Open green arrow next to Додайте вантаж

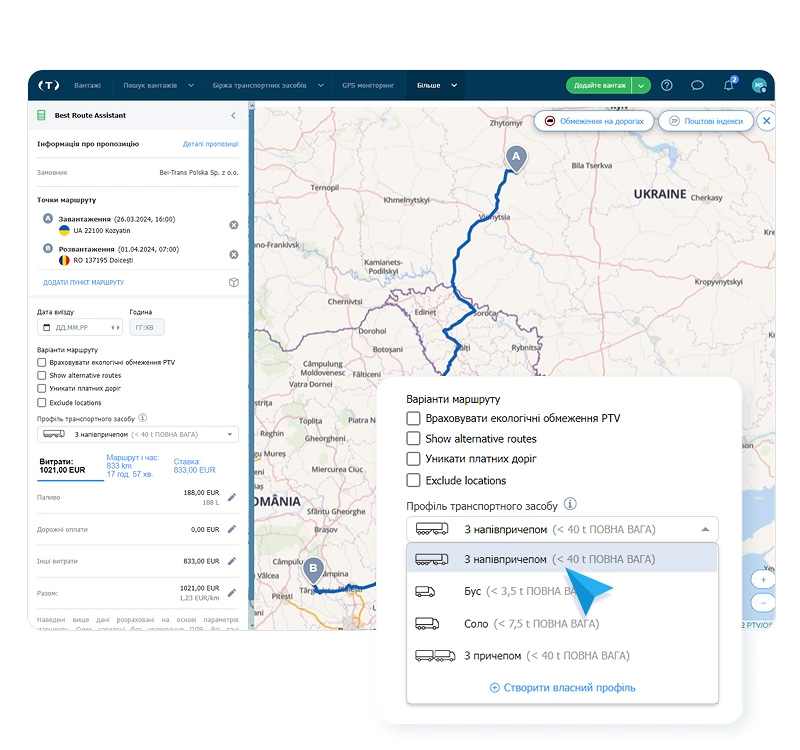point(641,85)
